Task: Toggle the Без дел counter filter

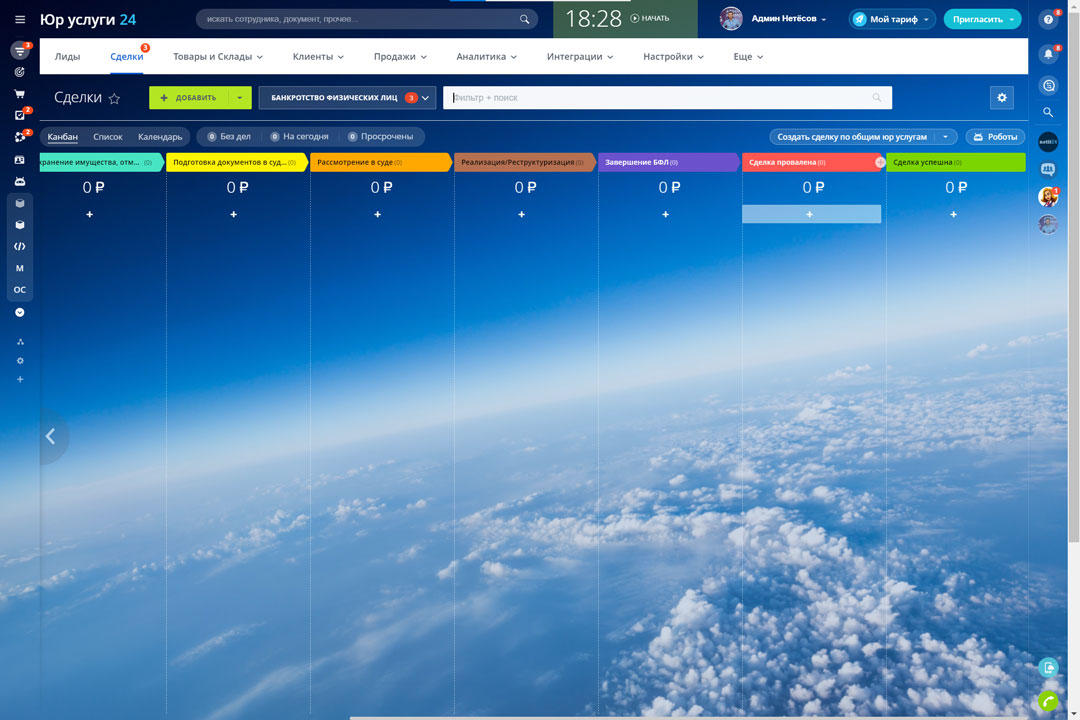Action: pos(229,137)
